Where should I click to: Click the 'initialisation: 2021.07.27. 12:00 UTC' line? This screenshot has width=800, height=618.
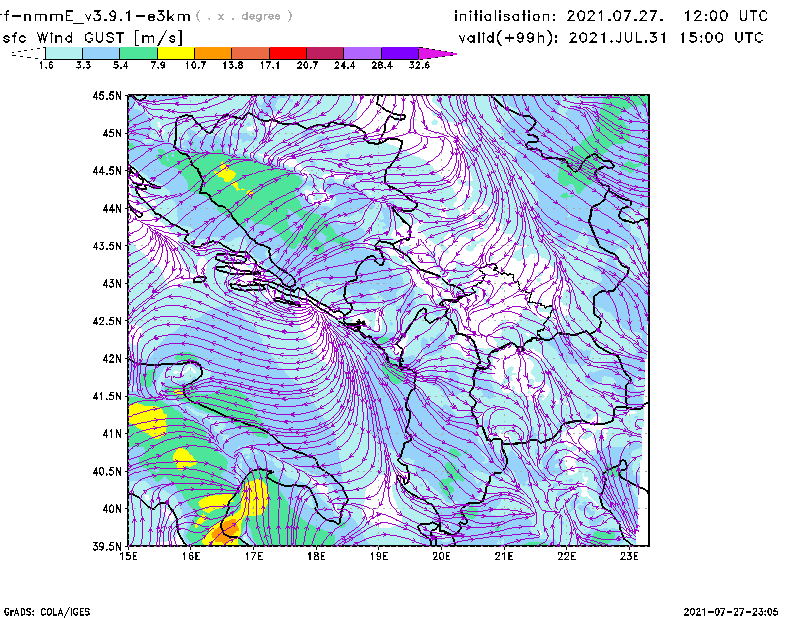[611, 16]
